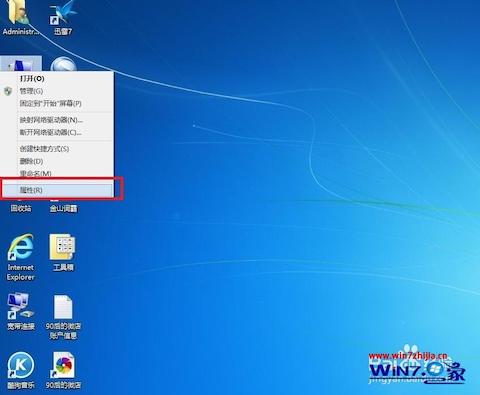Screen dimensions: 480x395
Task: Select the 金山词霸 desktop shortcut
Action: (x=63, y=209)
